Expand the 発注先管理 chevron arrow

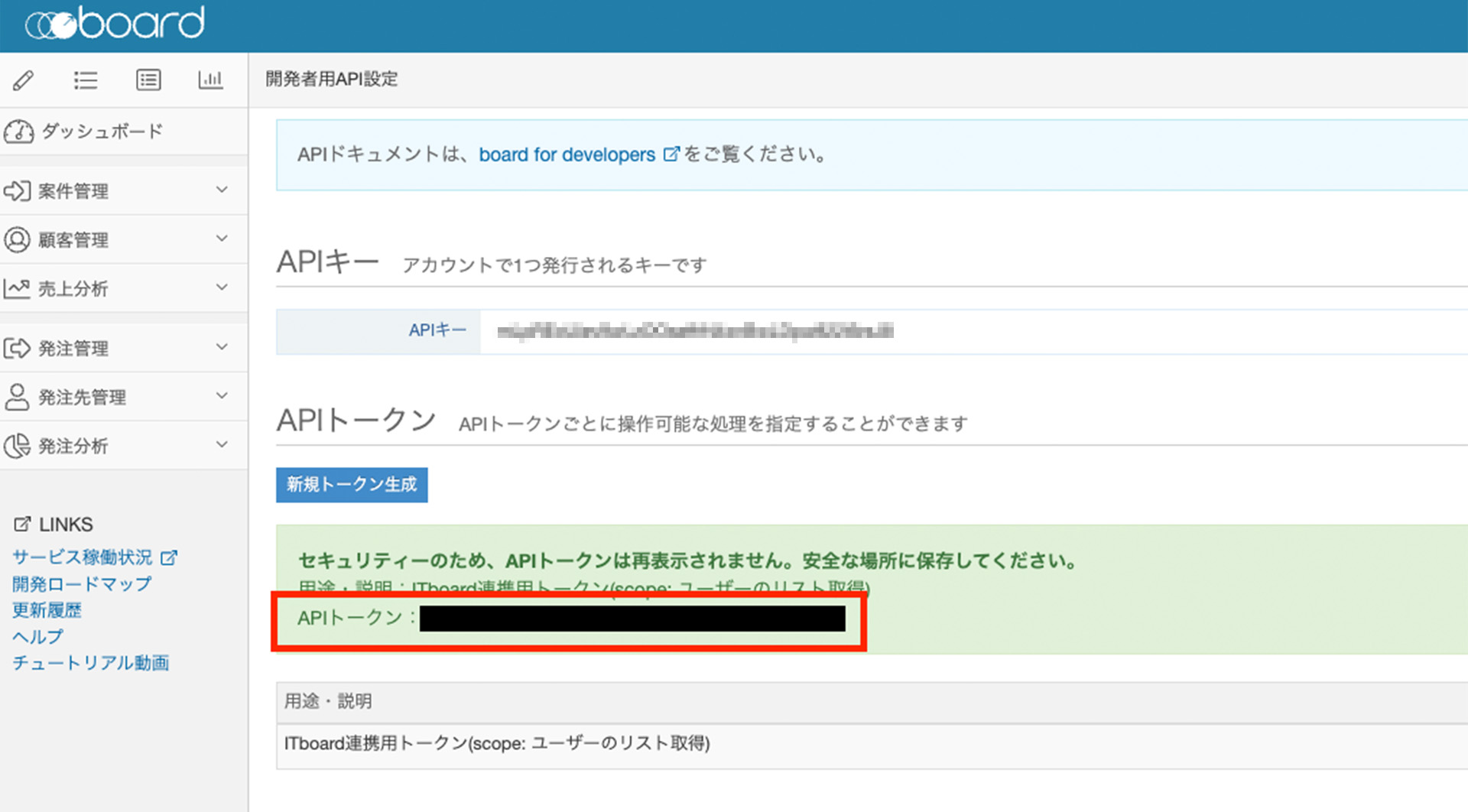click(x=222, y=396)
